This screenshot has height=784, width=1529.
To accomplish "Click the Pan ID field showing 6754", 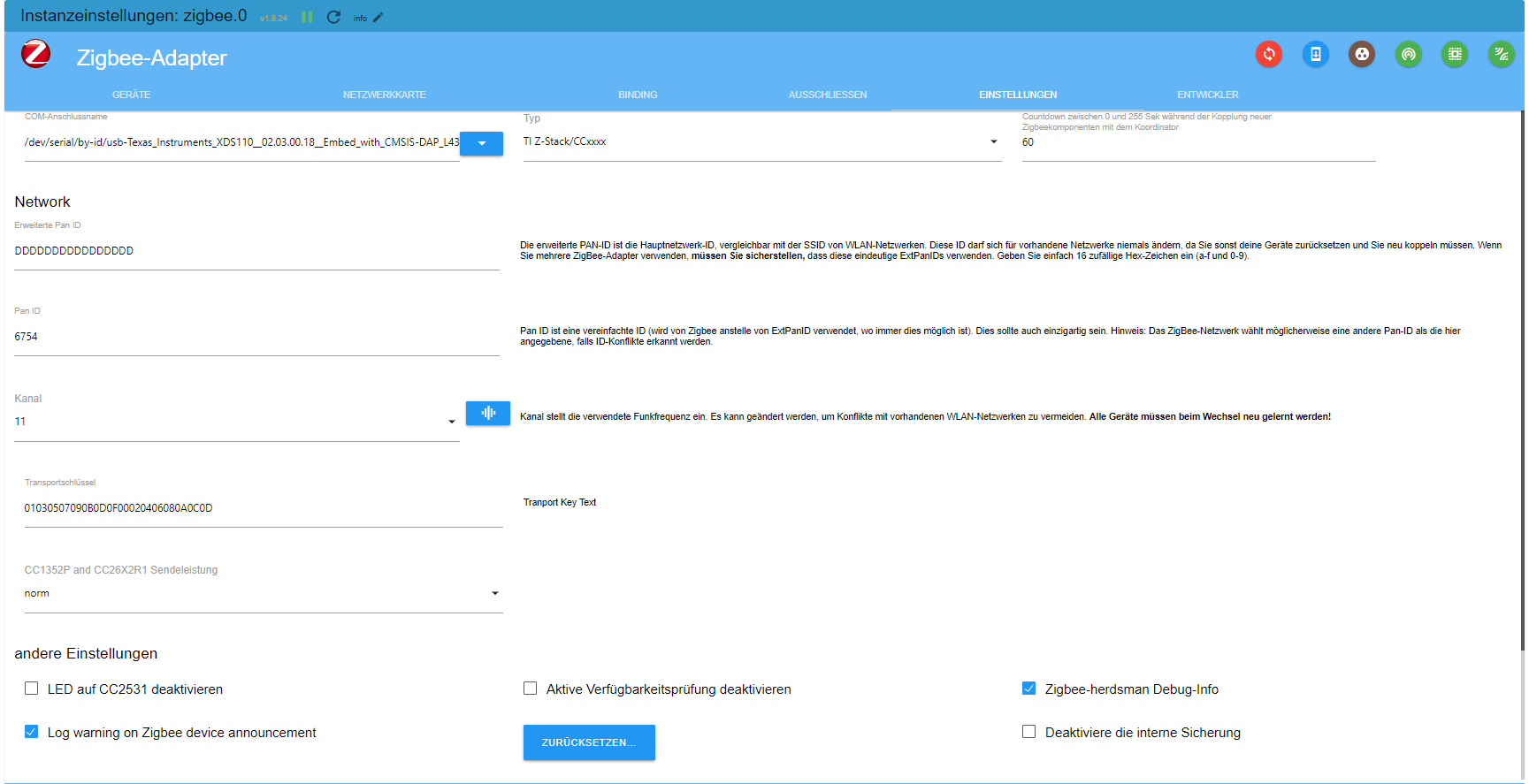I will [x=256, y=338].
